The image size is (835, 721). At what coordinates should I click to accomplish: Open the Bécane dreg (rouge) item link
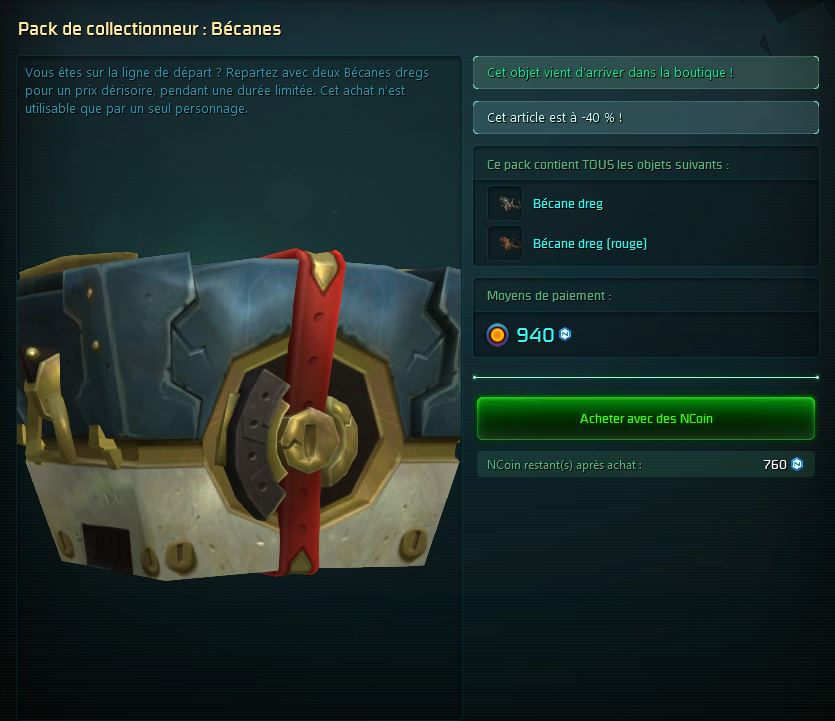(x=590, y=243)
